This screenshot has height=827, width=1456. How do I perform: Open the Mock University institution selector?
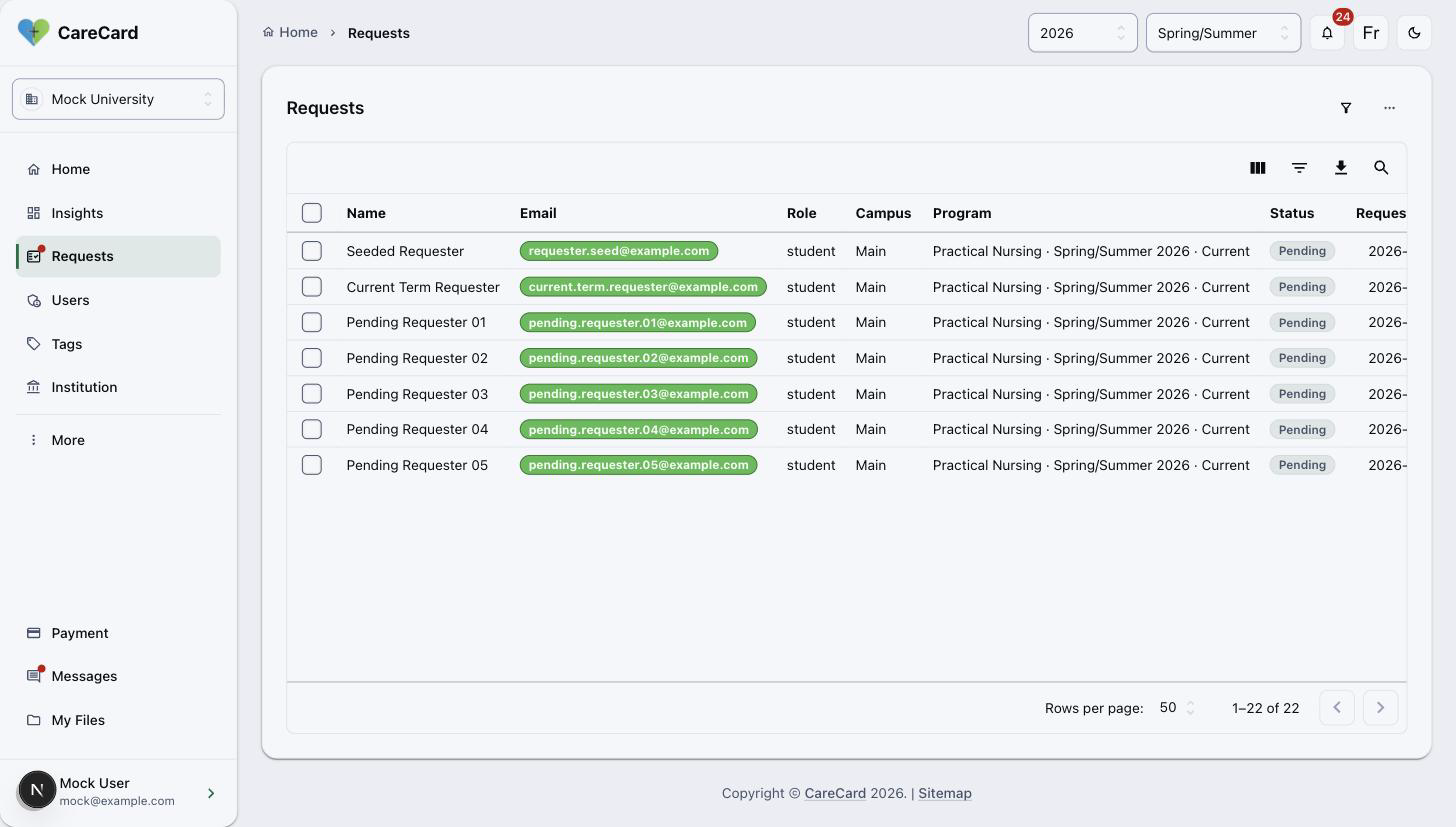[x=118, y=99]
